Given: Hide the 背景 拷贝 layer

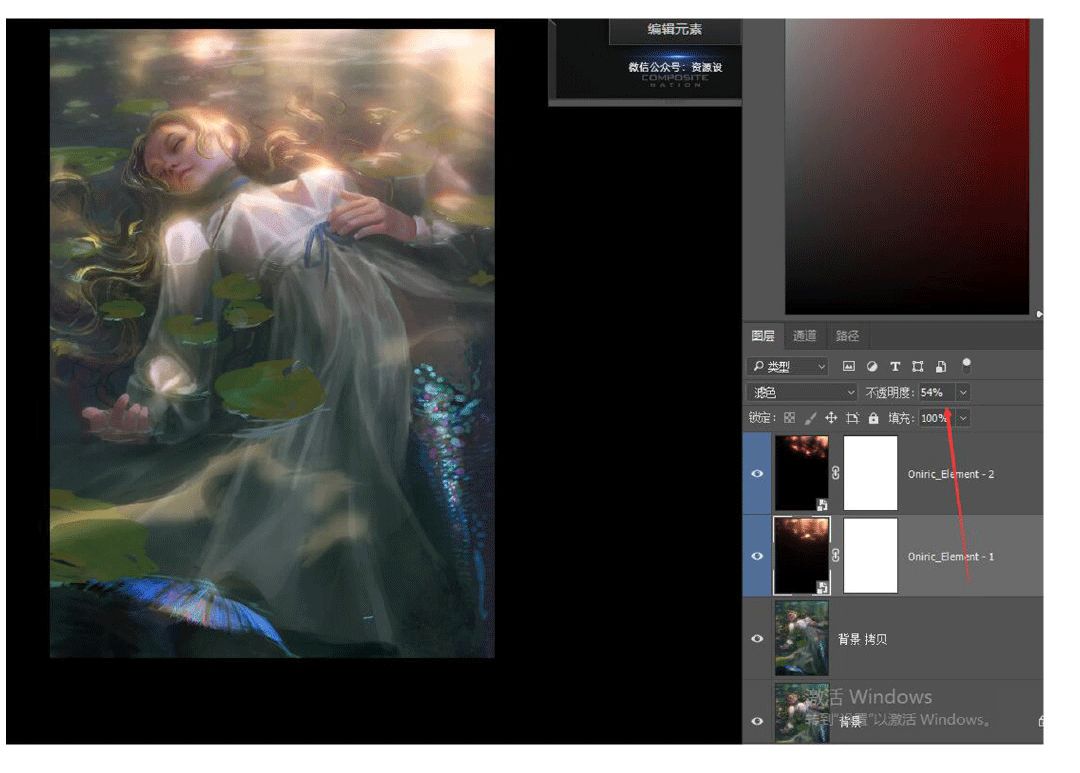Looking at the screenshot, I should tap(757, 639).
